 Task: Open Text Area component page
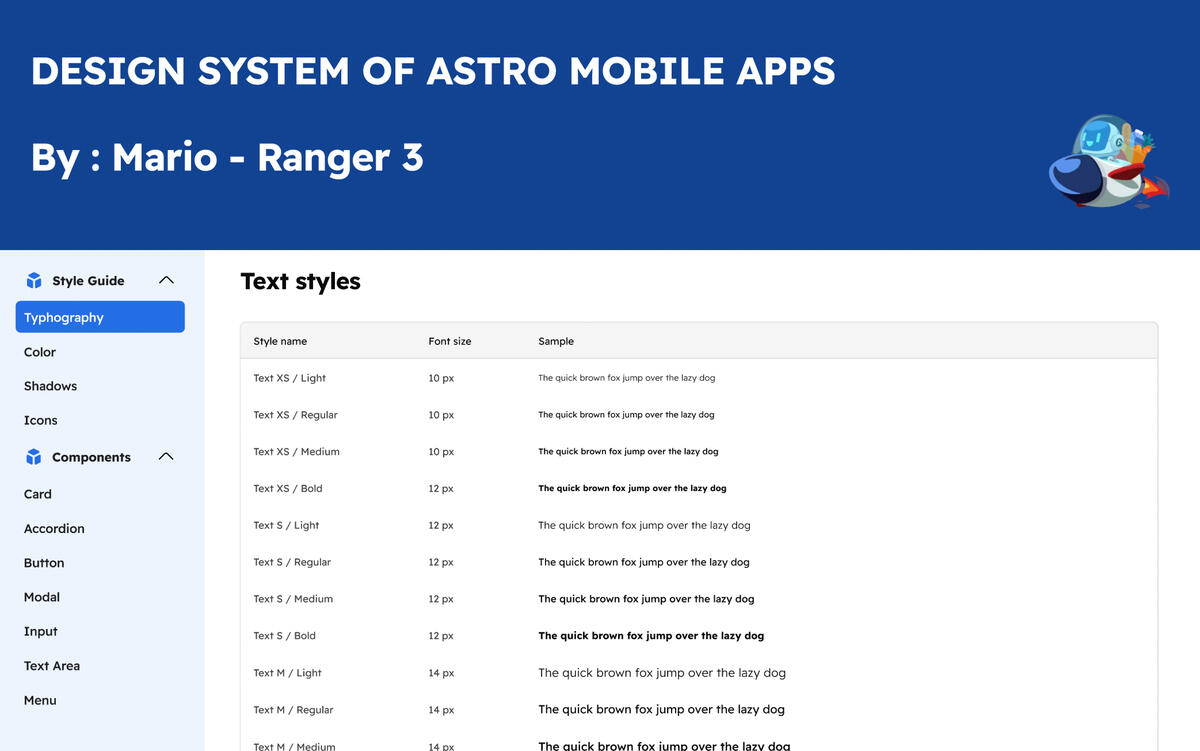click(52, 666)
